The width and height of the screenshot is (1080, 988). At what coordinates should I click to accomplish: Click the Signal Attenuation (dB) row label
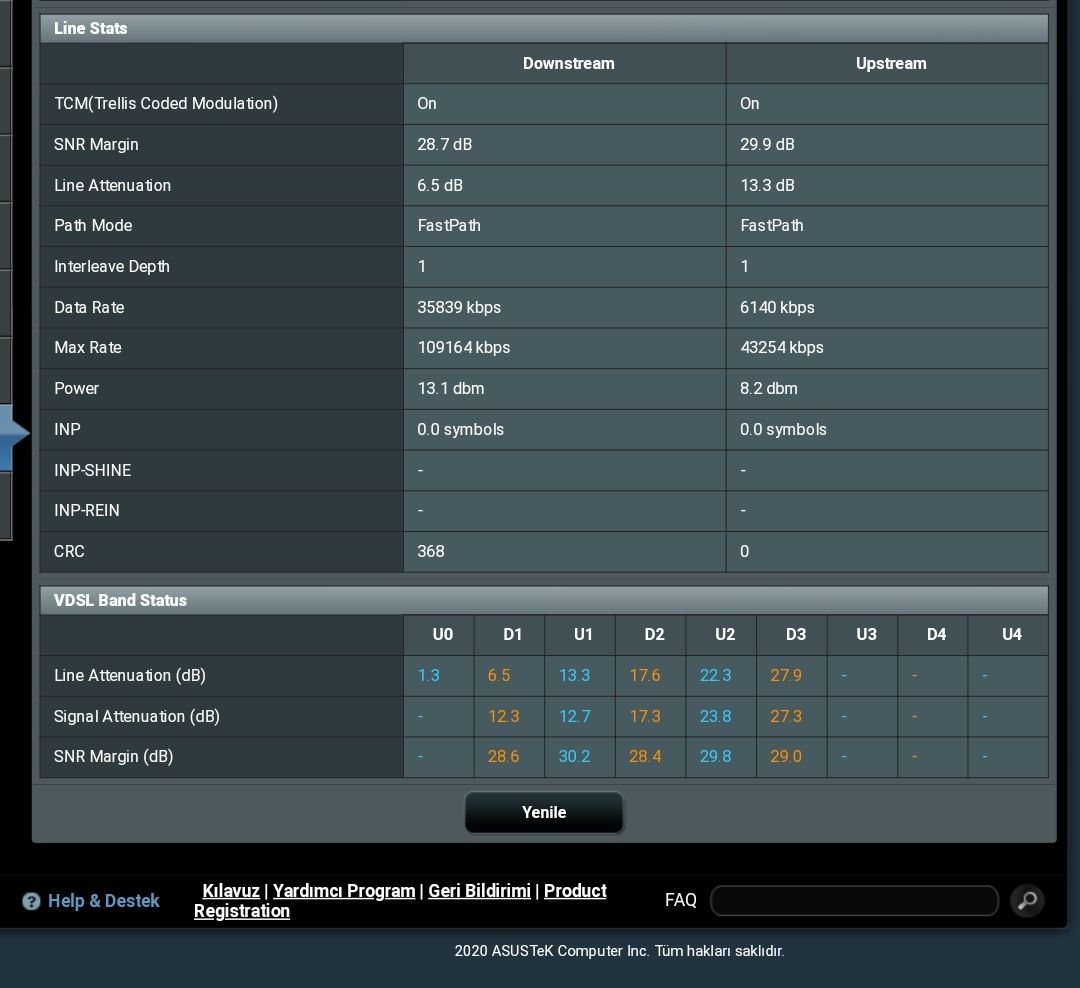136,717
